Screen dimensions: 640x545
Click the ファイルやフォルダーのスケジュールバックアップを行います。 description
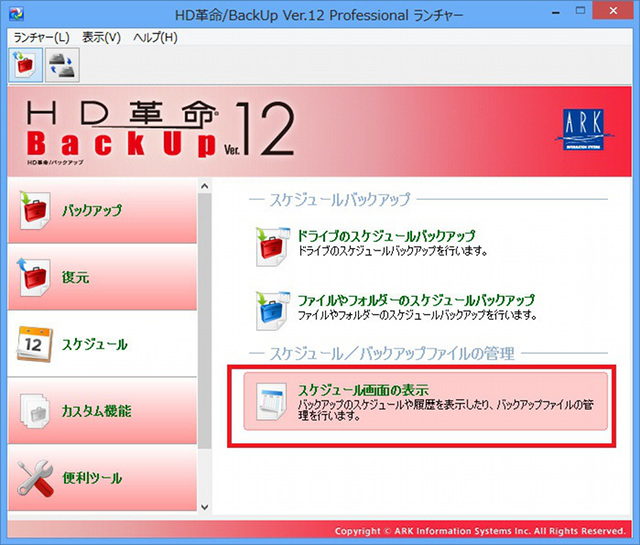(x=417, y=315)
